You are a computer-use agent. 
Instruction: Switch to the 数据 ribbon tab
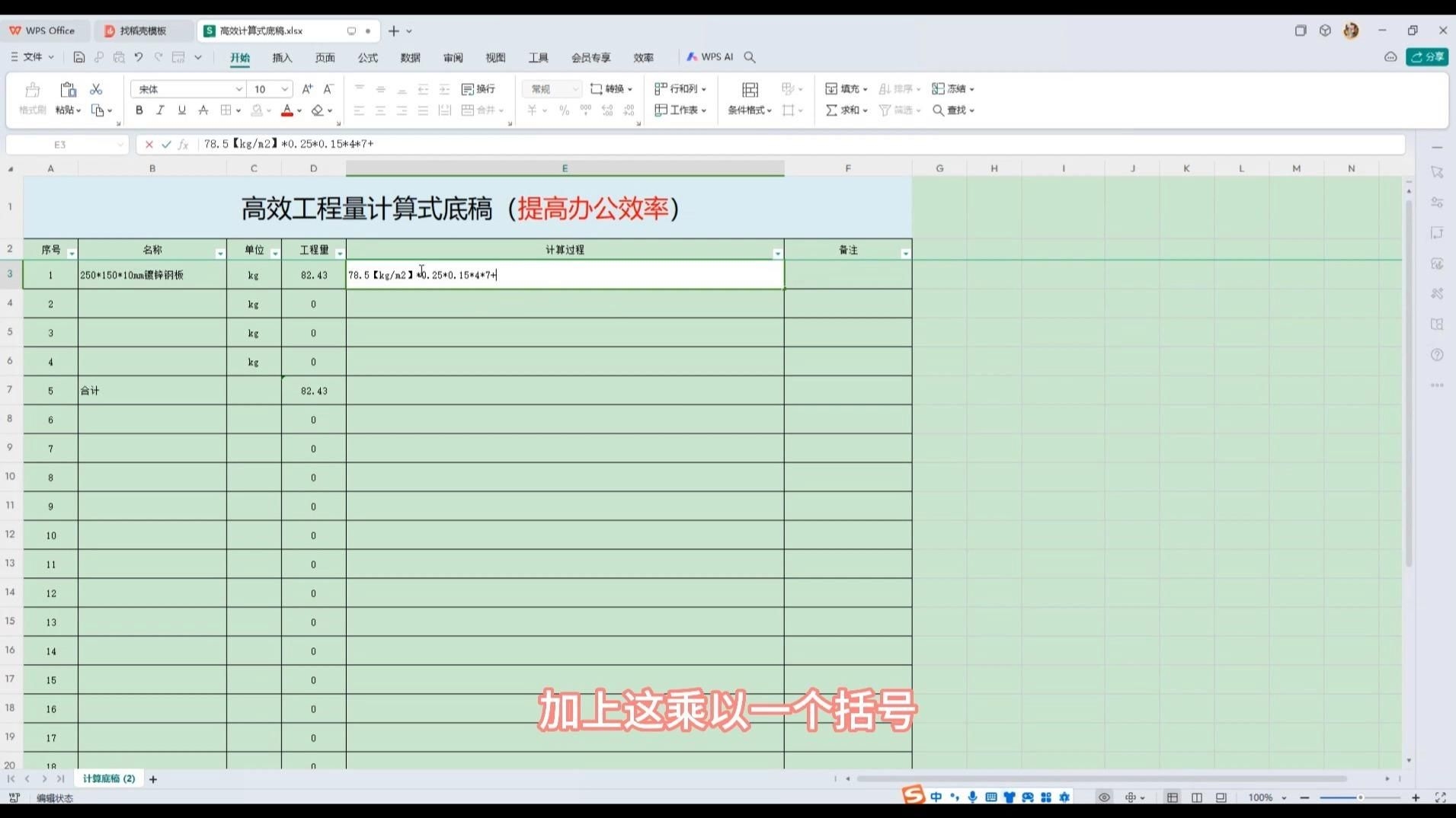[x=410, y=57]
